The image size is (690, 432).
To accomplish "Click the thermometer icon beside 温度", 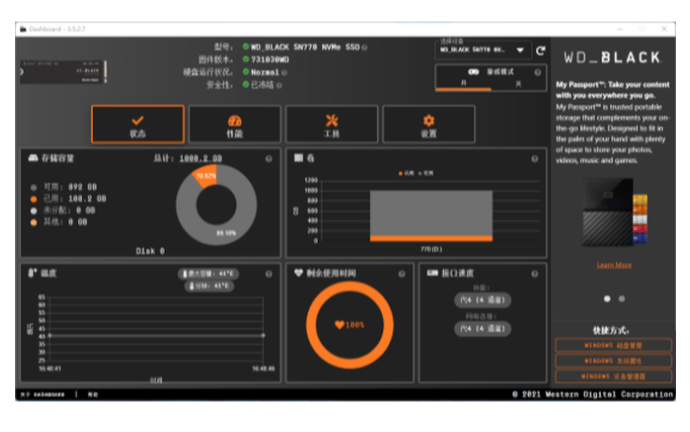I will click(x=32, y=273).
